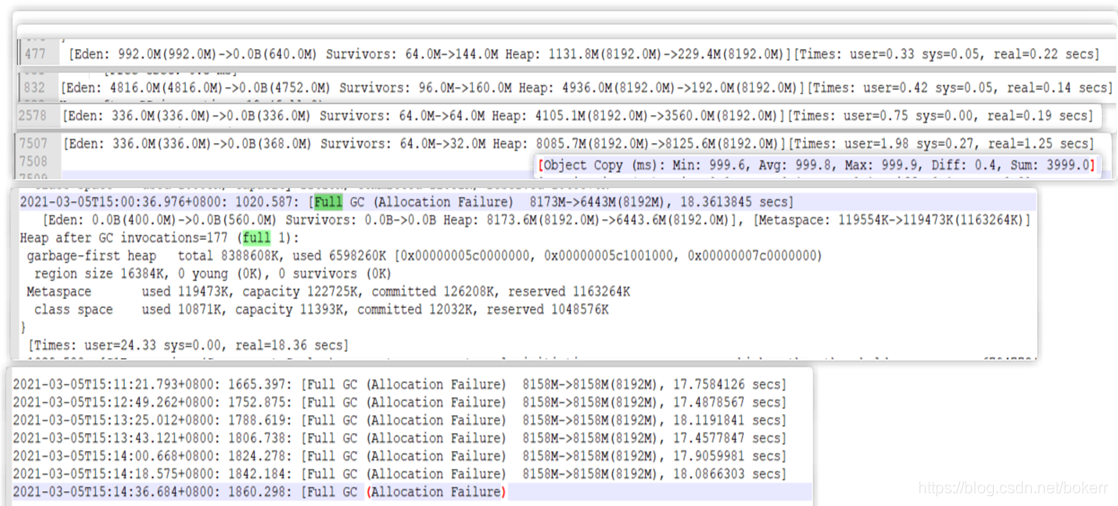The image size is (1118, 506).
Task: Select the 'Eden: 992.0M(992.0M)->0.0B(640.0M)' text
Action: 194,53
